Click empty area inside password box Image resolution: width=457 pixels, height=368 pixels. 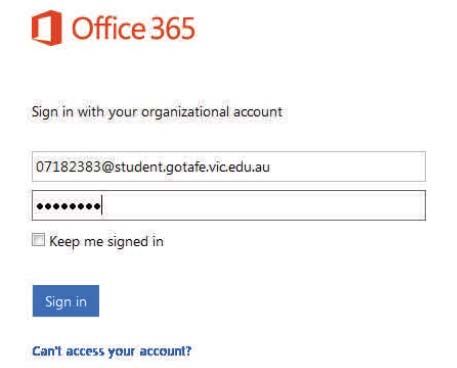pos(263,205)
